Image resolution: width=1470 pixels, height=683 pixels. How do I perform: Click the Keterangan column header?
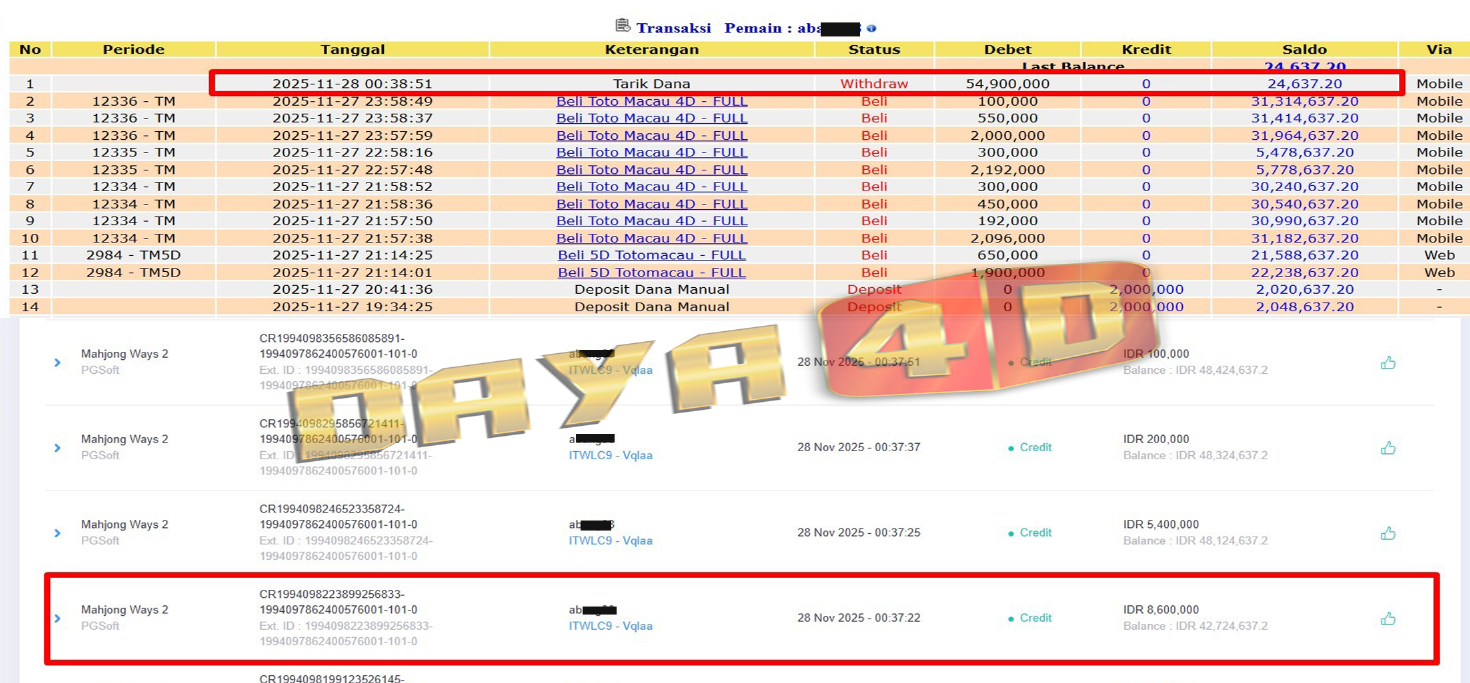[x=652, y=49]
